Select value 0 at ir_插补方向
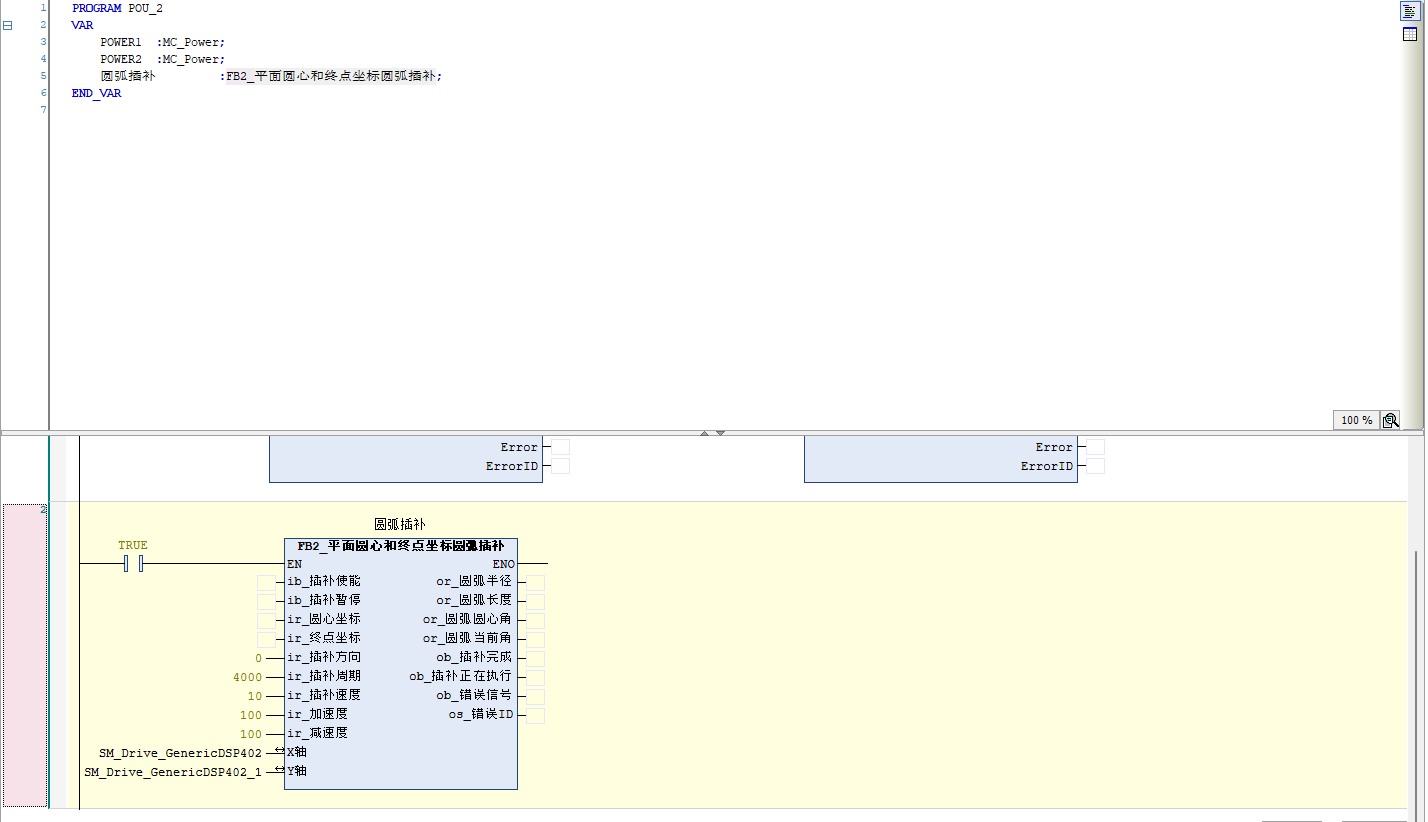 (x=258, y=658)
